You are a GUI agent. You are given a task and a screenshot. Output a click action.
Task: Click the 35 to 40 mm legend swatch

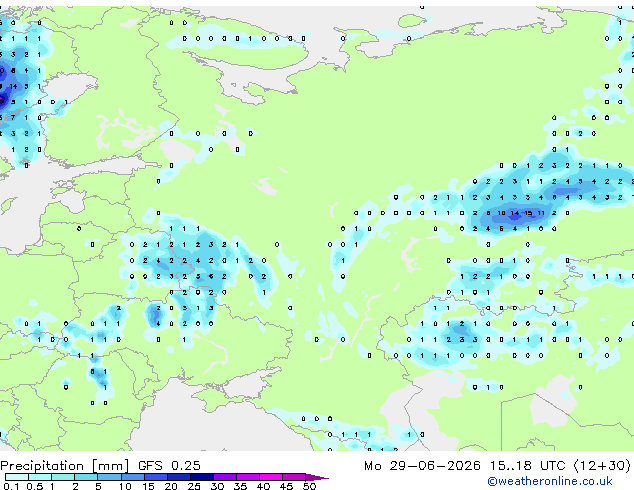(247, 477)
